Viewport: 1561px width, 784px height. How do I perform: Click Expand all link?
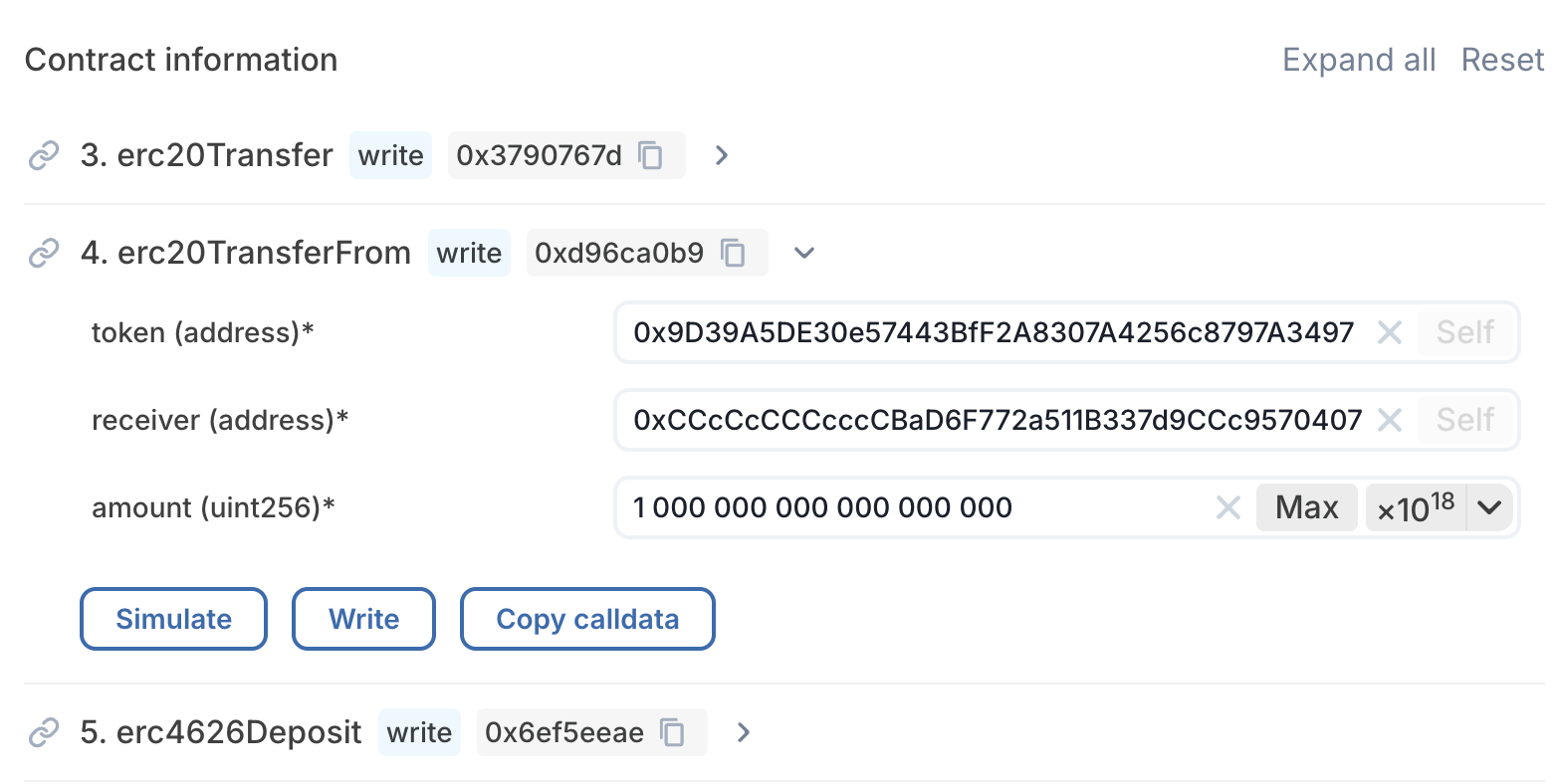point(1359,61)
